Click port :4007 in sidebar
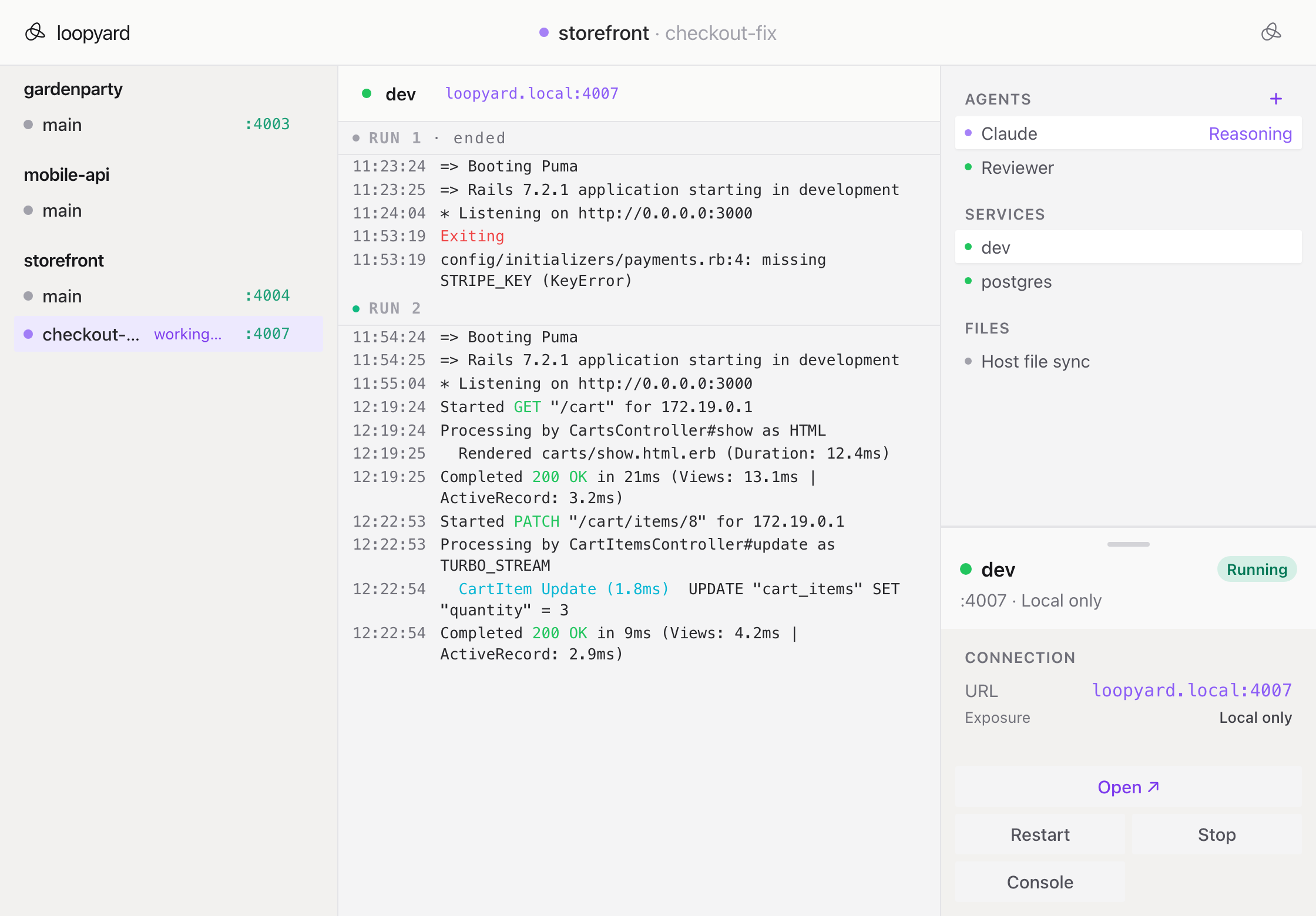The image size is (1316, 916). (267, 334)
